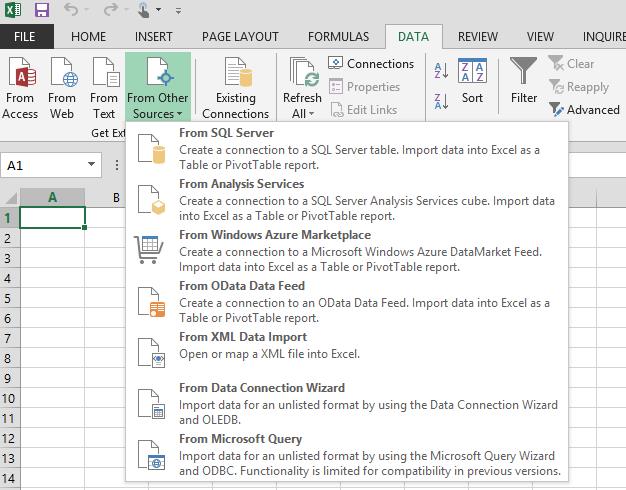626x490 pixels.
Task: Reapply the filter
Action: point(579,87)
